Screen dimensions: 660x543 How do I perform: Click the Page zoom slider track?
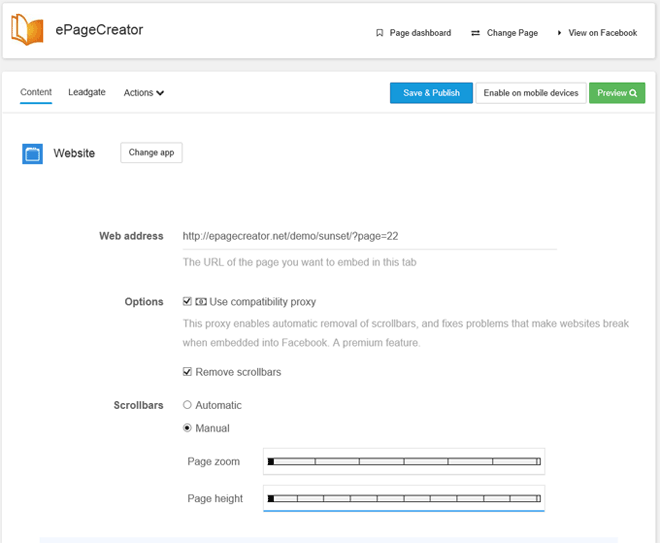[x=404, y=461]
